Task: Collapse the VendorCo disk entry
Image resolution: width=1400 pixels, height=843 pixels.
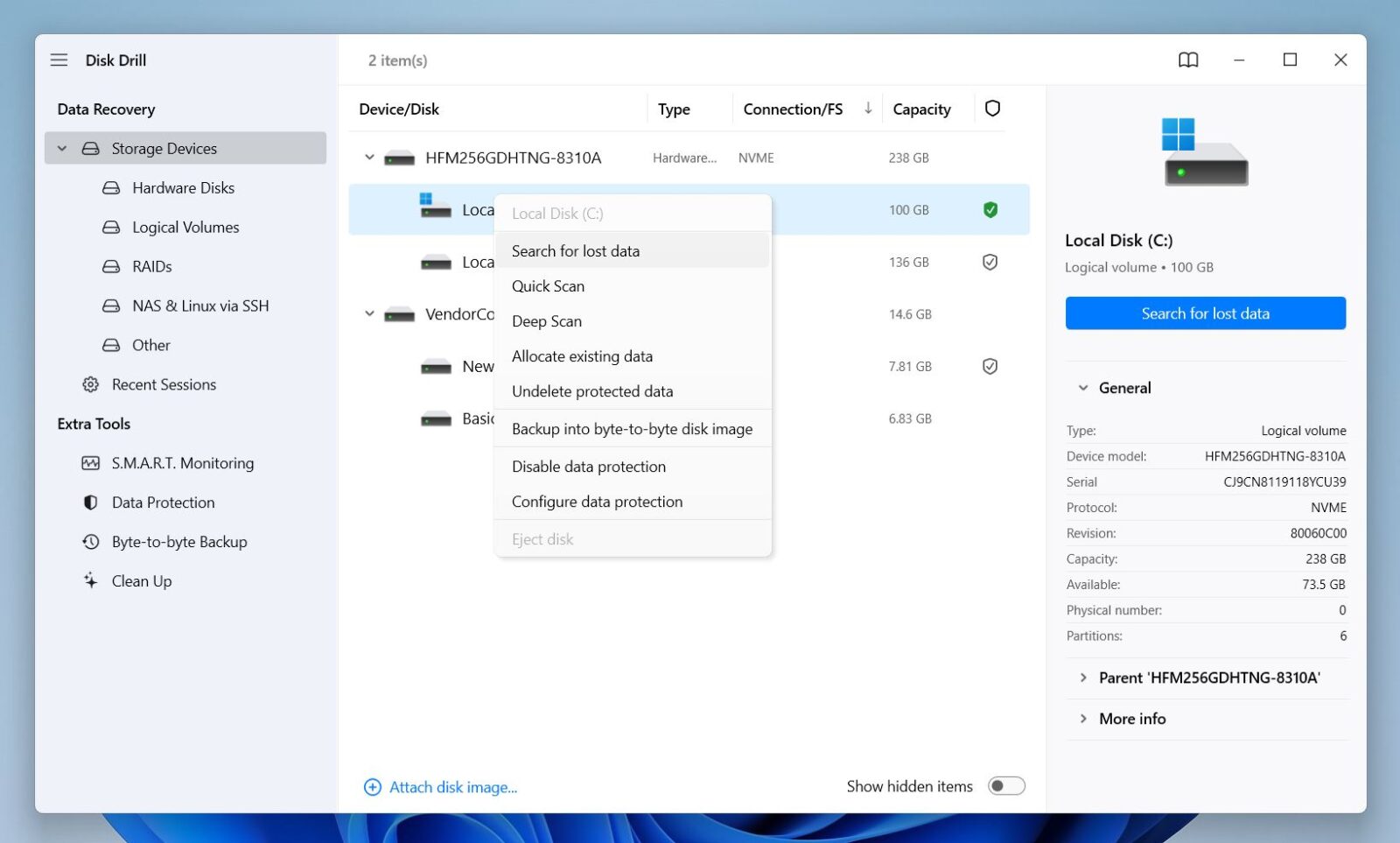Action: 368,313
